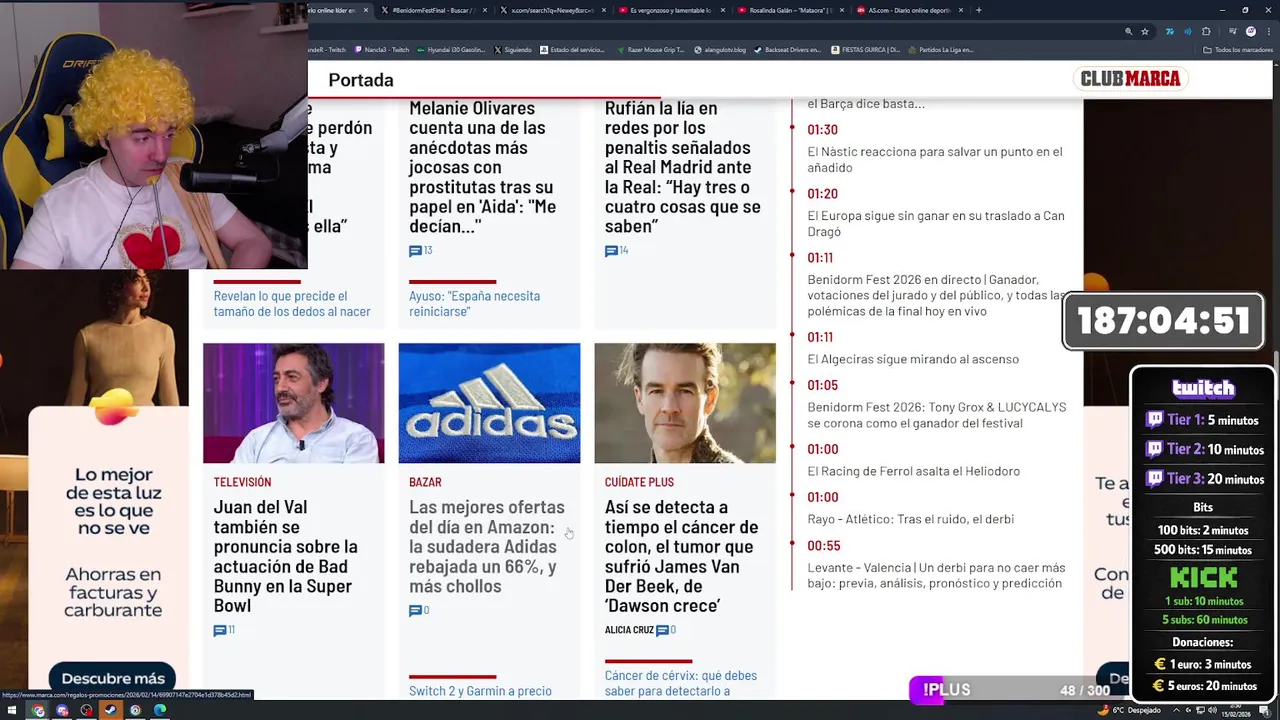1280x720 pixels.
Task: Close the AS.com tab
Action: (x=961, y=10)
